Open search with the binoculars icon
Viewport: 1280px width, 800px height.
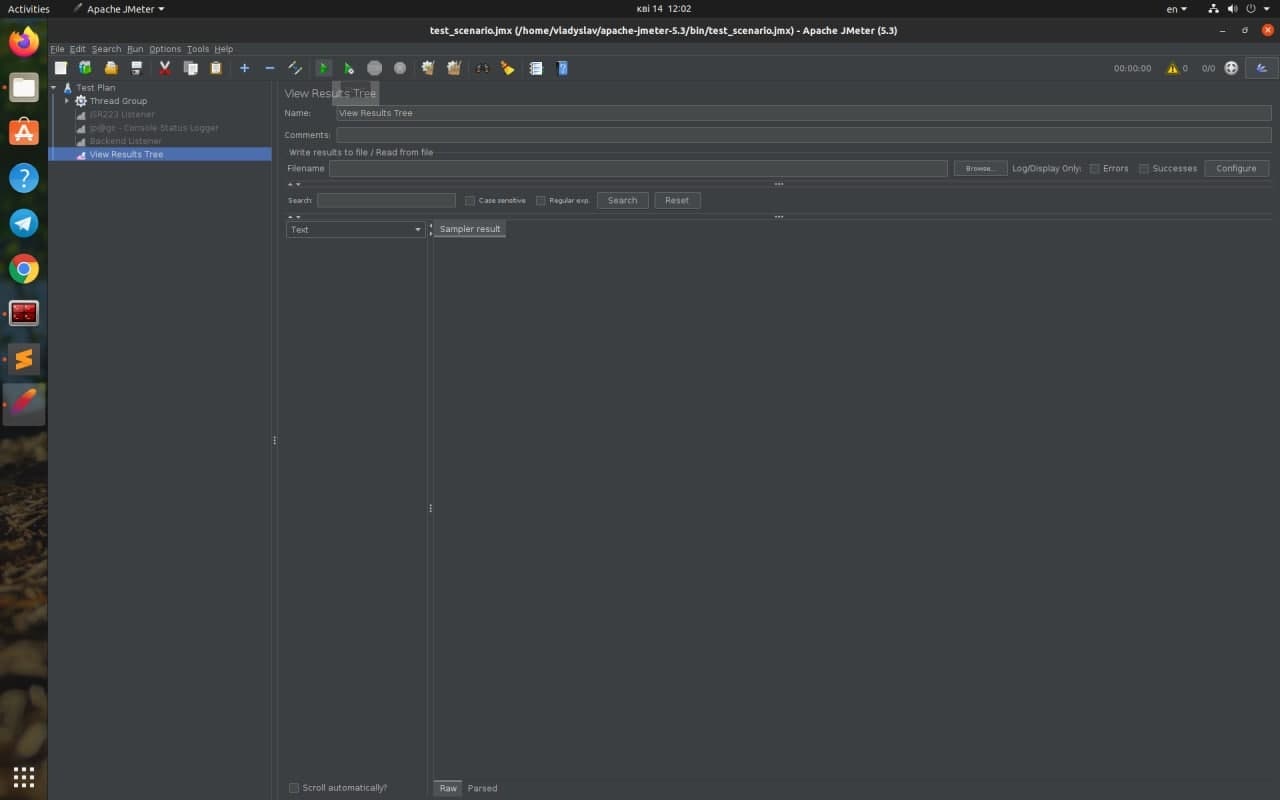[x=482, y=68]
